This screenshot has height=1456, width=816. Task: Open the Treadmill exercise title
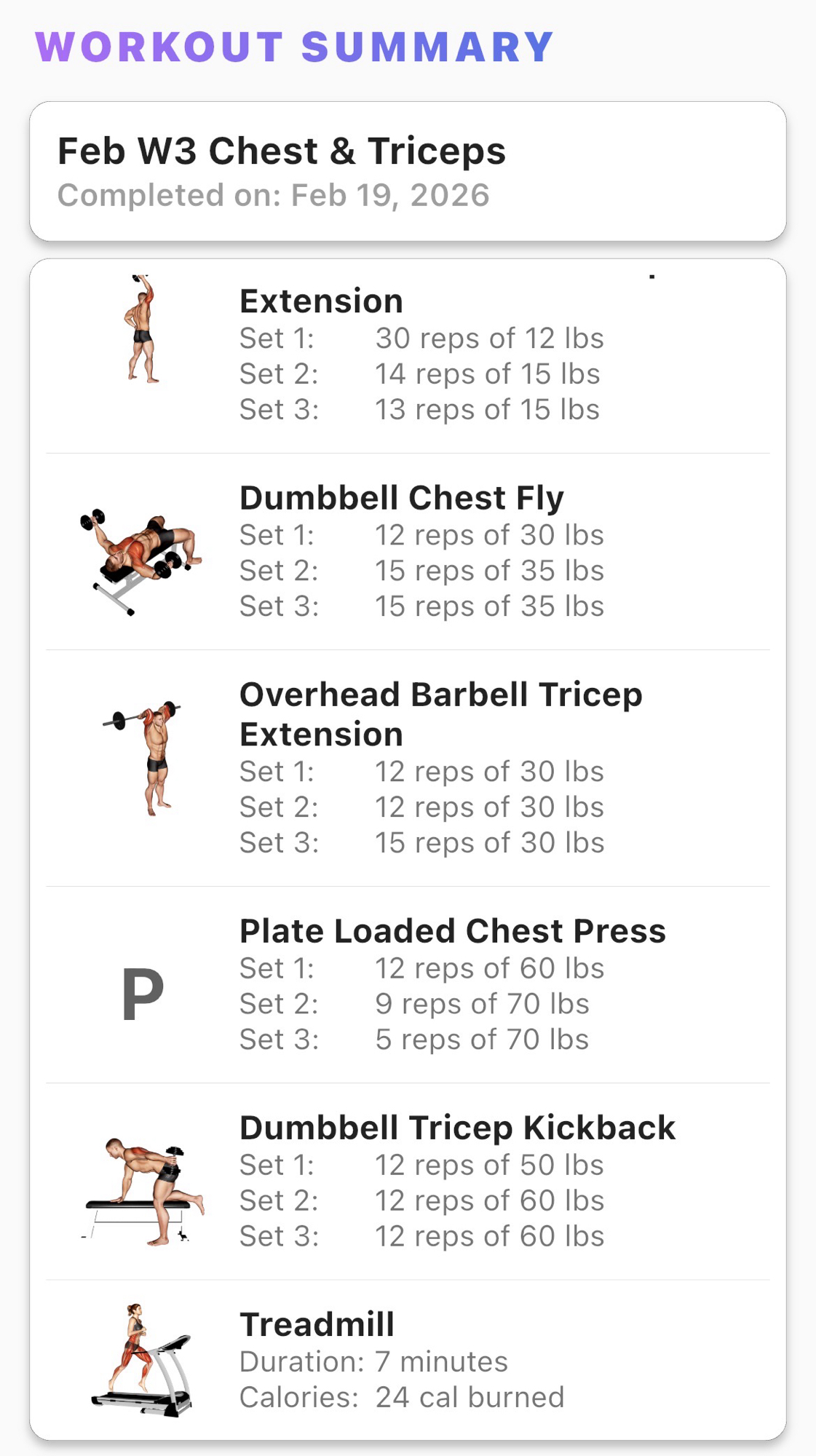coord(317,1324)
